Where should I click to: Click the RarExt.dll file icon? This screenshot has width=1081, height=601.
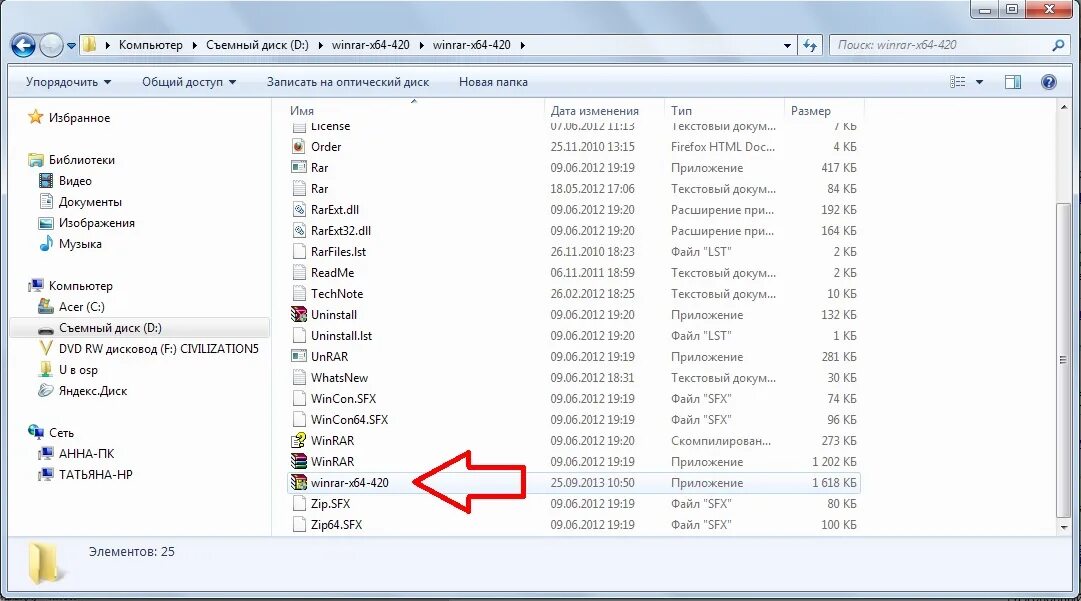point(299,210)
